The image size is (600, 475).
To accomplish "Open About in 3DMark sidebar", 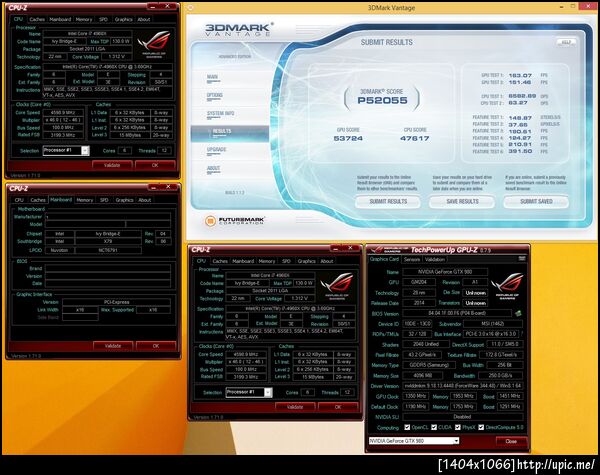I will (x=213, y=168).
